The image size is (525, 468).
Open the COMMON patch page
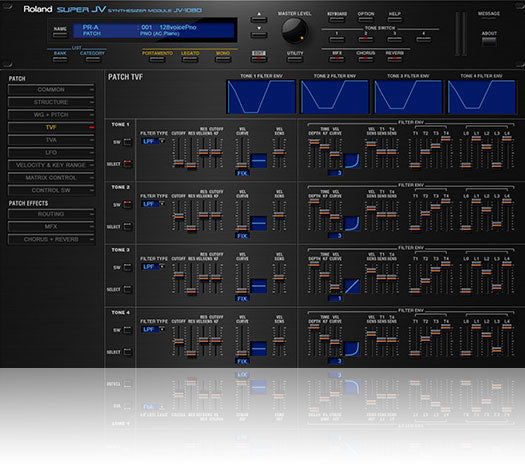[x=51, y=90]
